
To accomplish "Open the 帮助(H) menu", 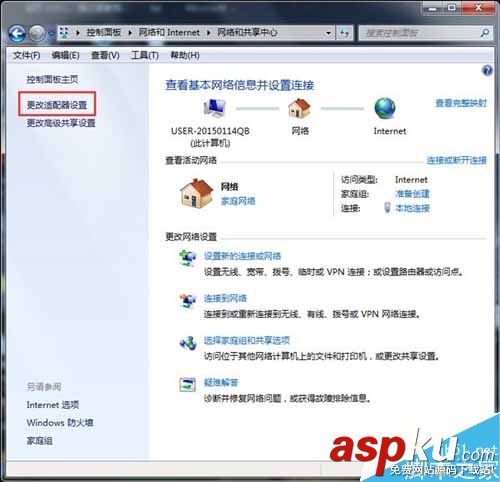I will pyautogui.click(x=185, y=55).
